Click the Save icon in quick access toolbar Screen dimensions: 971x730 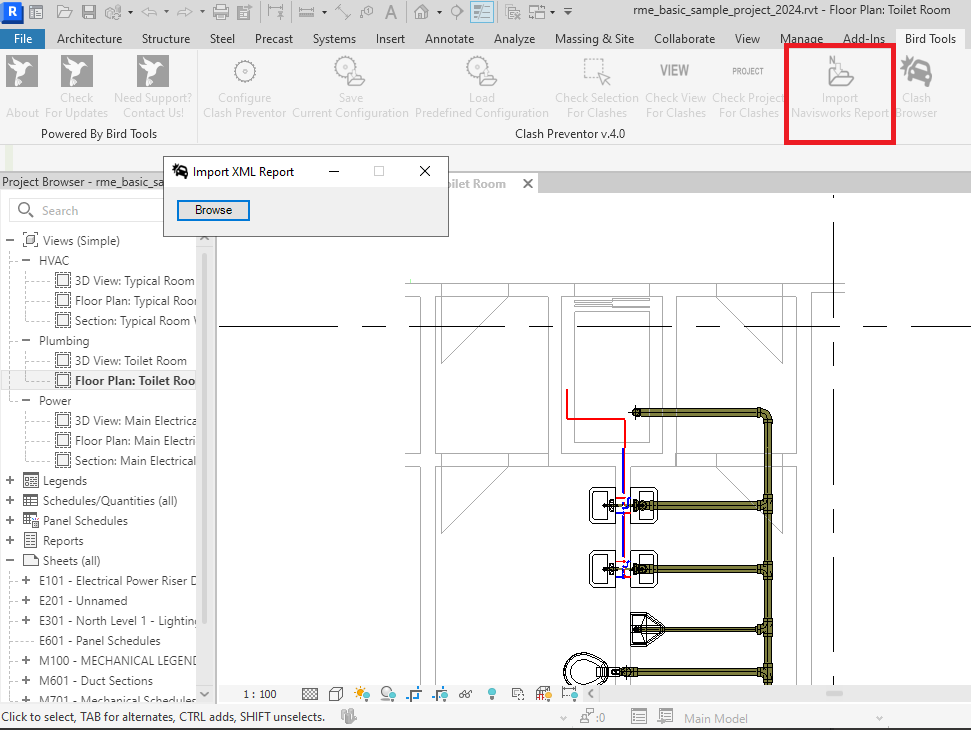coord(88,12)
